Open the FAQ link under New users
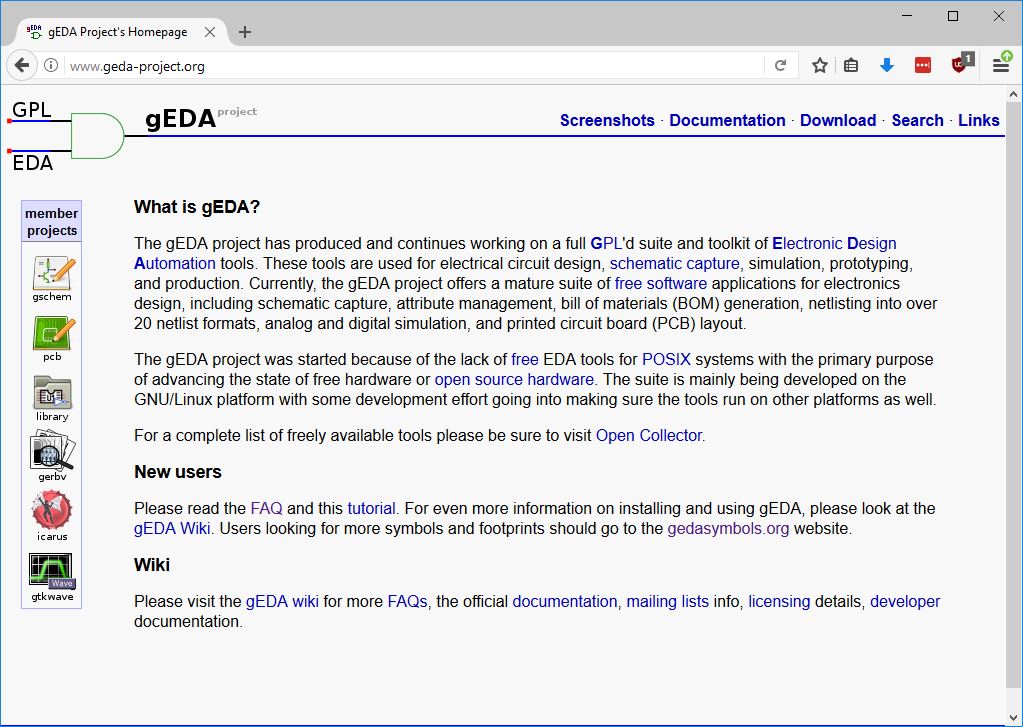The image size is (1023, 727). click(267, 508)
